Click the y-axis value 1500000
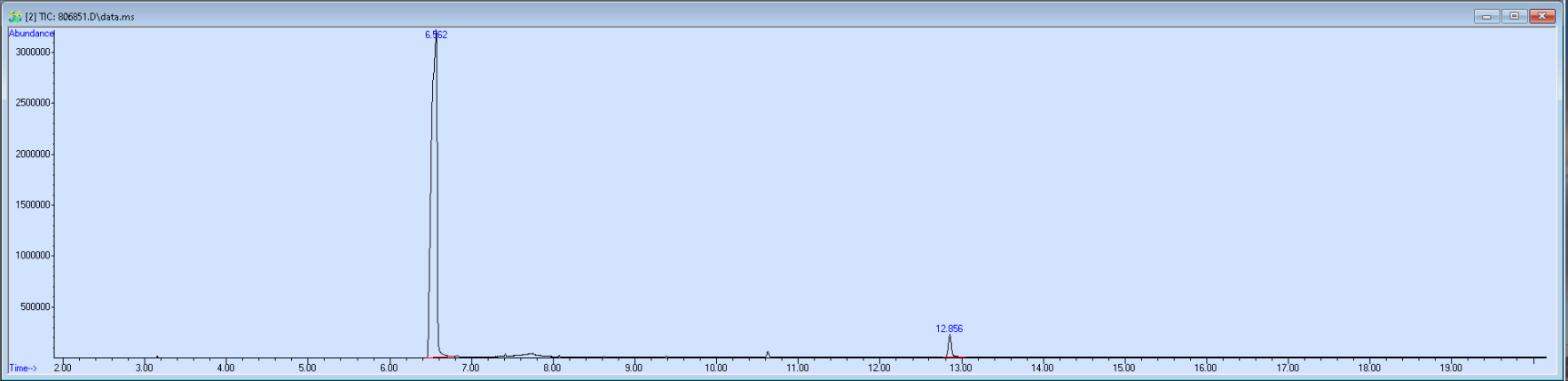The image size is (1568, 381). click(x=32, y=205)
